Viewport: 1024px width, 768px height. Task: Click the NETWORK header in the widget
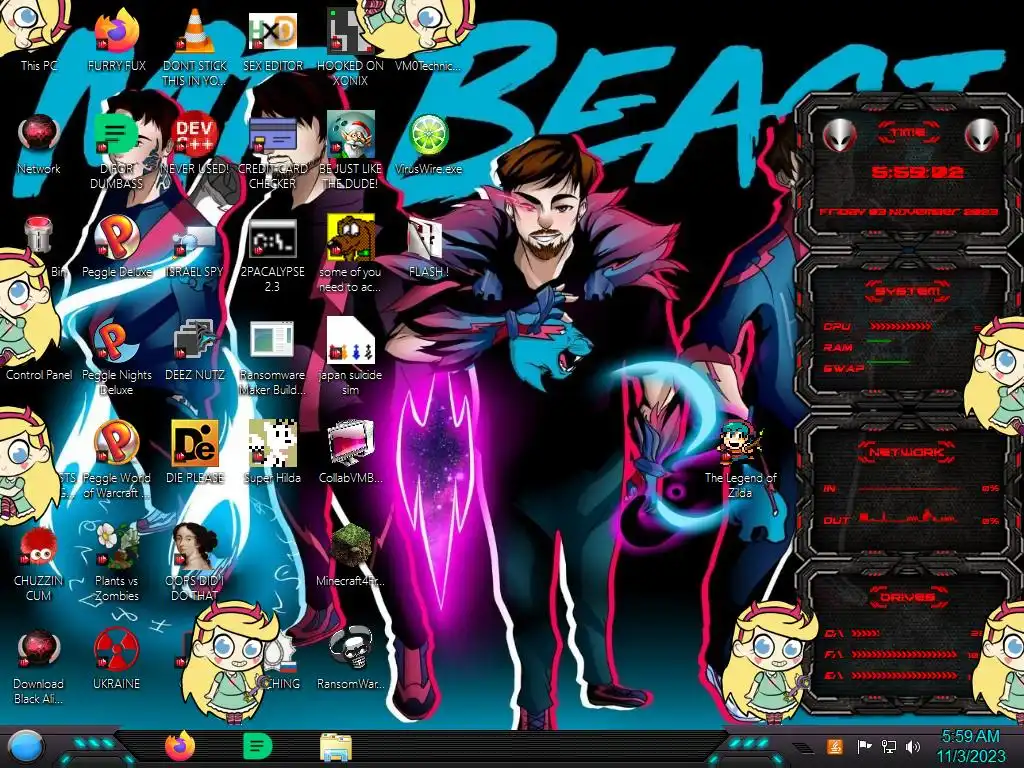(906, 452)
